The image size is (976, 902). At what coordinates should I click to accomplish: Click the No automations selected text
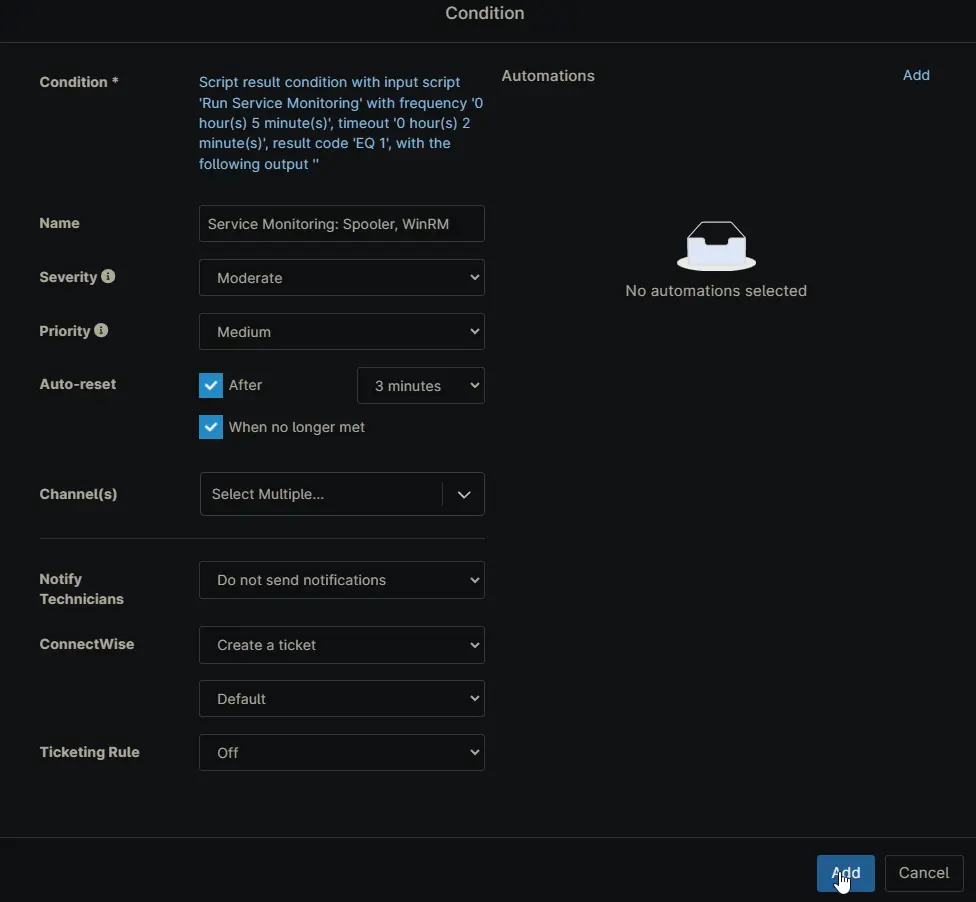[x=716, y=291]
